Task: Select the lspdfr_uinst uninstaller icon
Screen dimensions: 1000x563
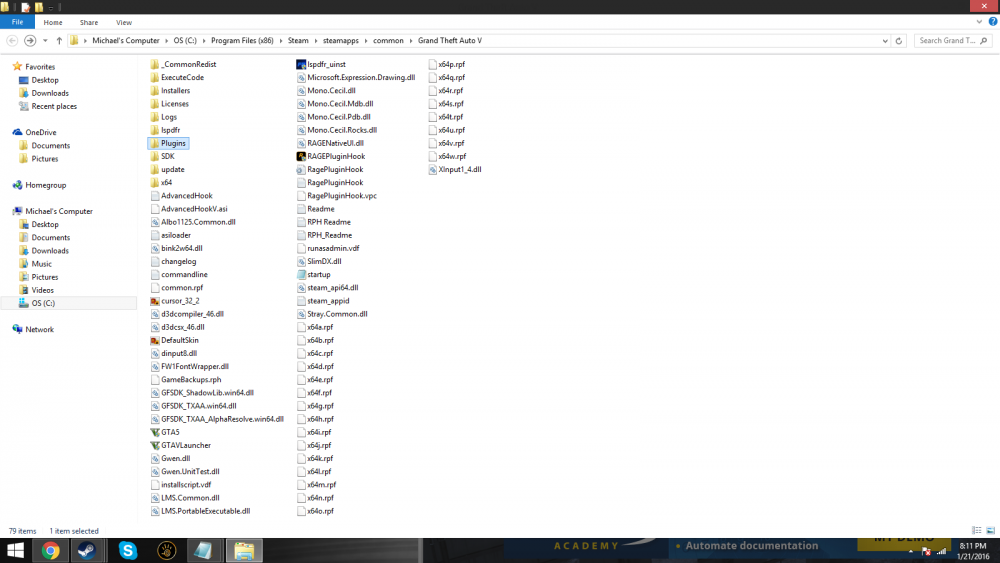Action: 301,64
